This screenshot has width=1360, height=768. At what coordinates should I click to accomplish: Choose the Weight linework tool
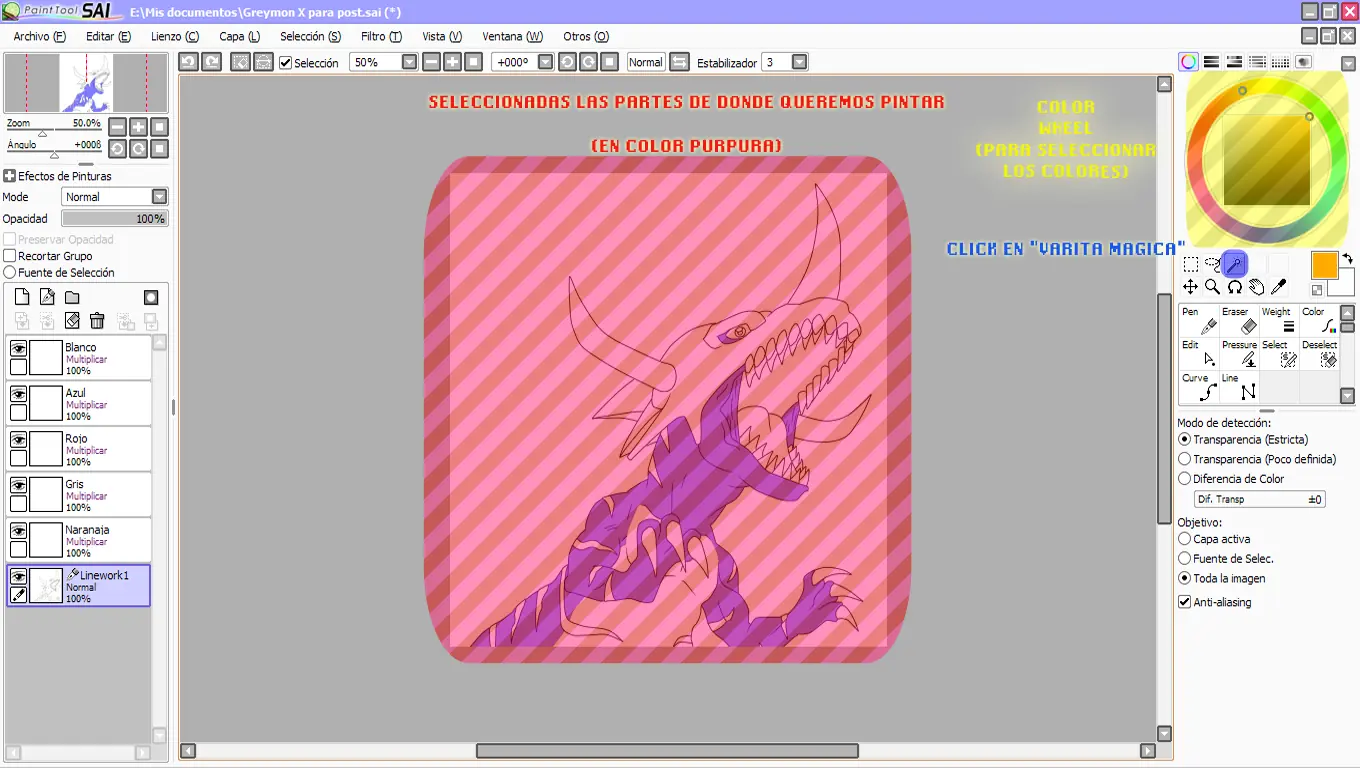[x=1279, y=320]
